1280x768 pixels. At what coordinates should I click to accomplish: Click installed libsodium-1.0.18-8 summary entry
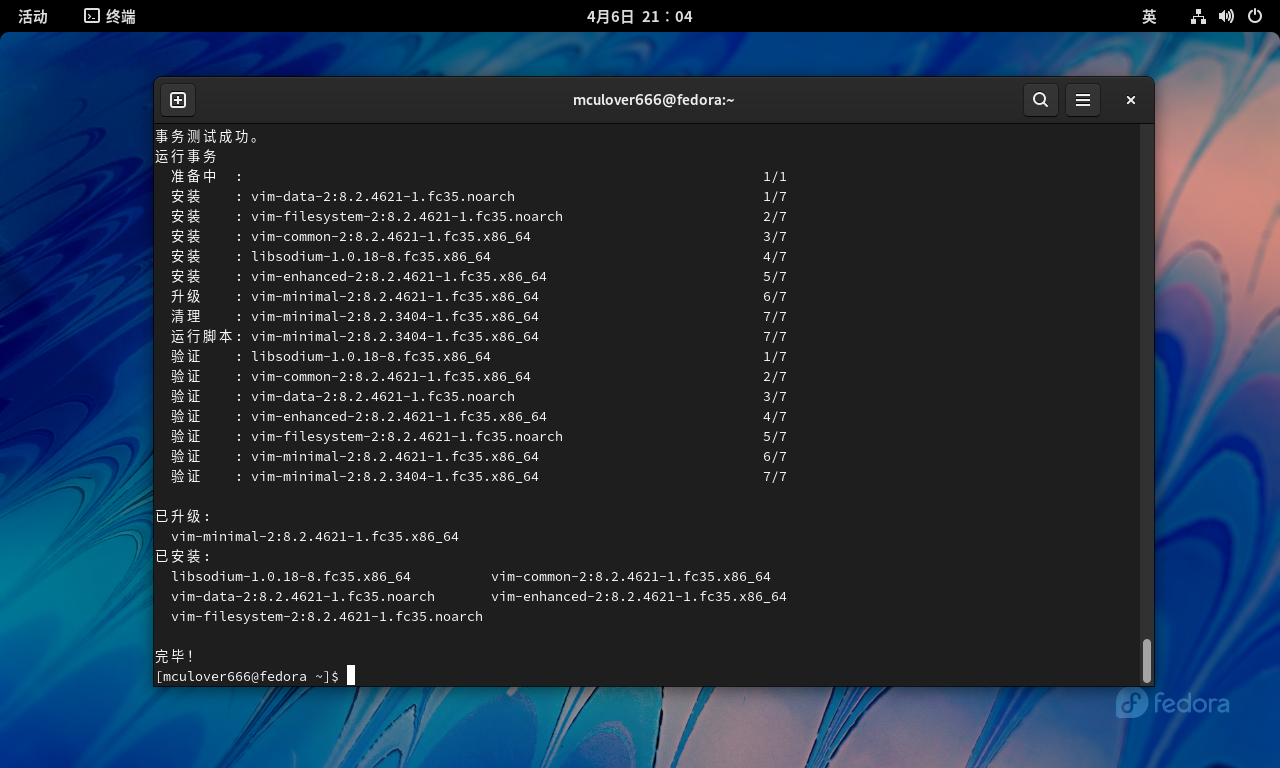(x=291, y=576)
